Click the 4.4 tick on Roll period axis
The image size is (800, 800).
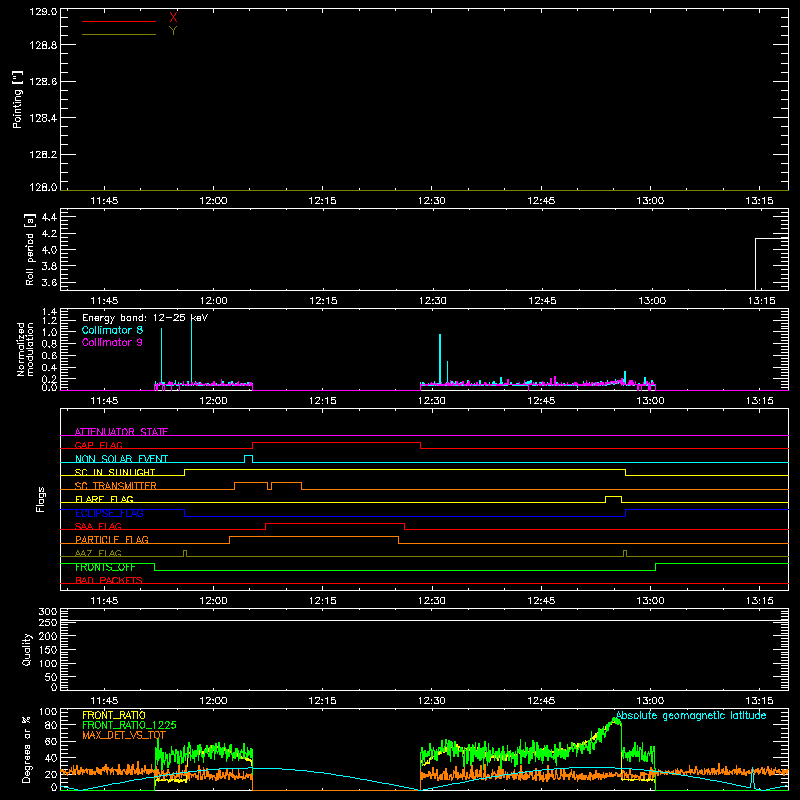coord(49,217)
